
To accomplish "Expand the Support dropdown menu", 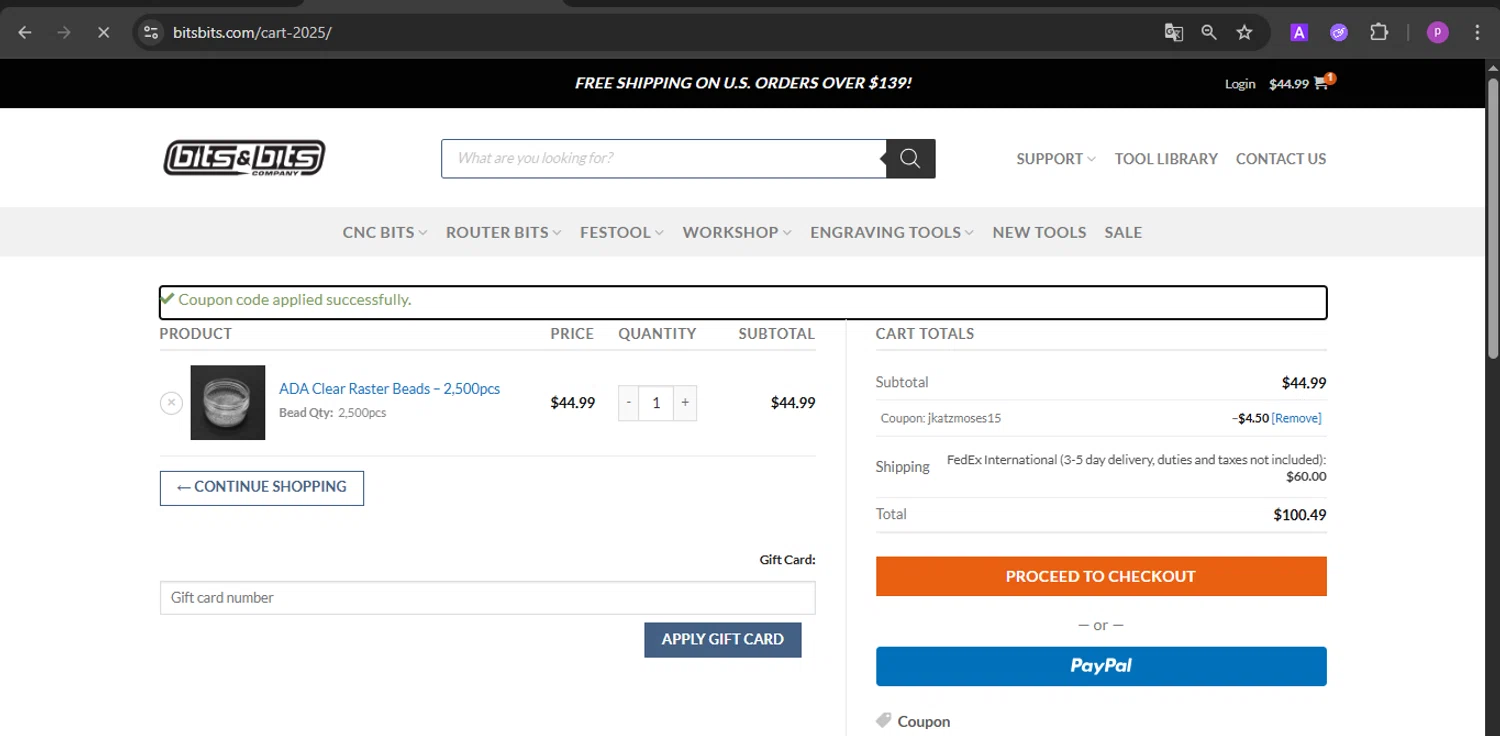I will [1056, 159].
